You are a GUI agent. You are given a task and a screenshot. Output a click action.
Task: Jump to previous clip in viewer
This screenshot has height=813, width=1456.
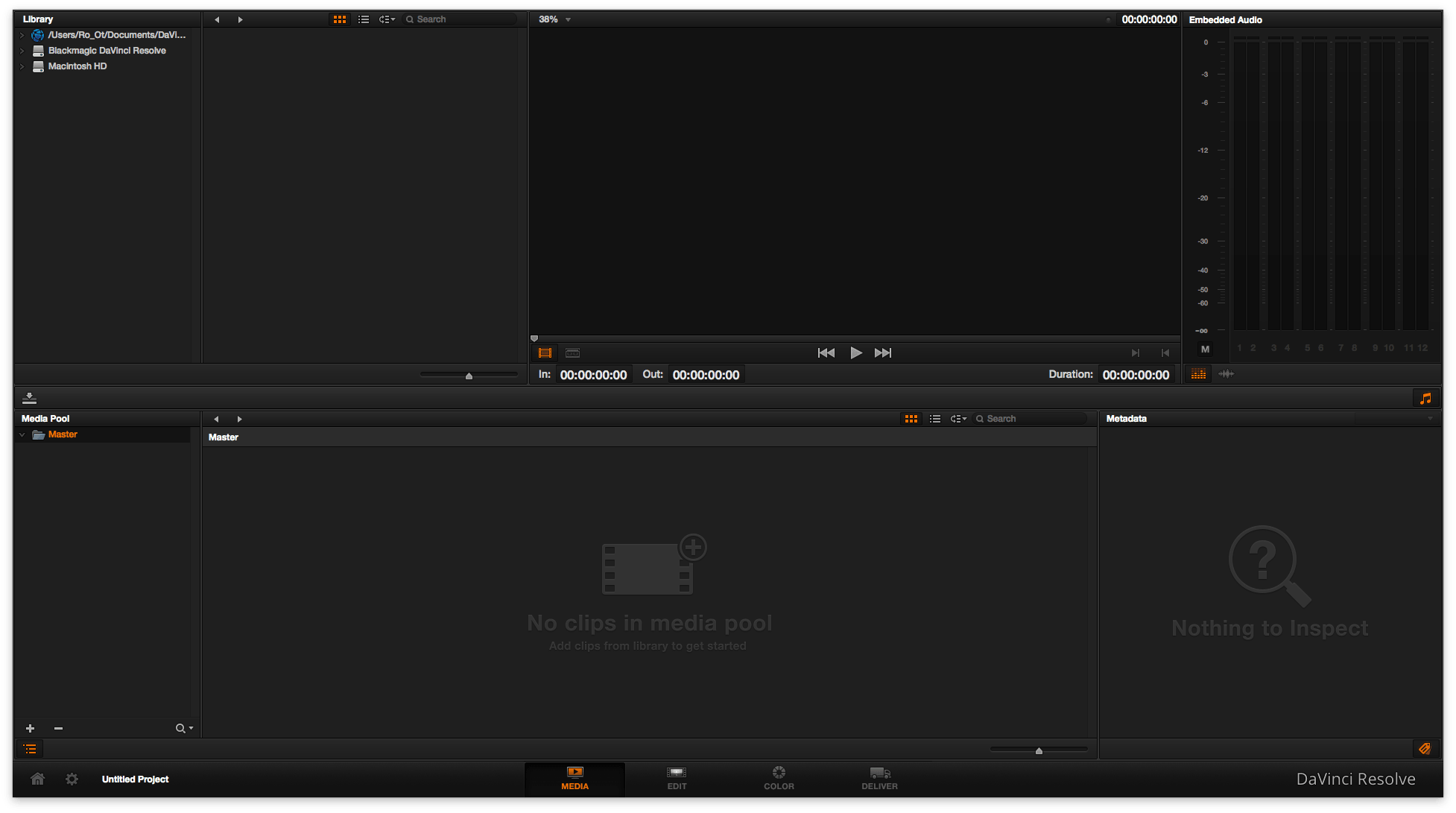[x=826, y=352]
